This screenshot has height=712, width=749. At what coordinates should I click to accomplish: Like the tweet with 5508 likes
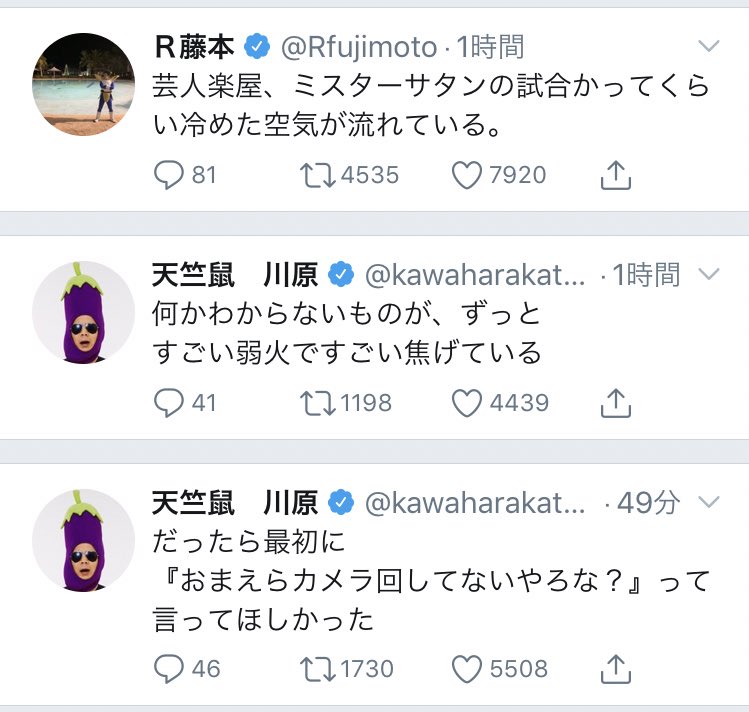[x=467, y=667]
